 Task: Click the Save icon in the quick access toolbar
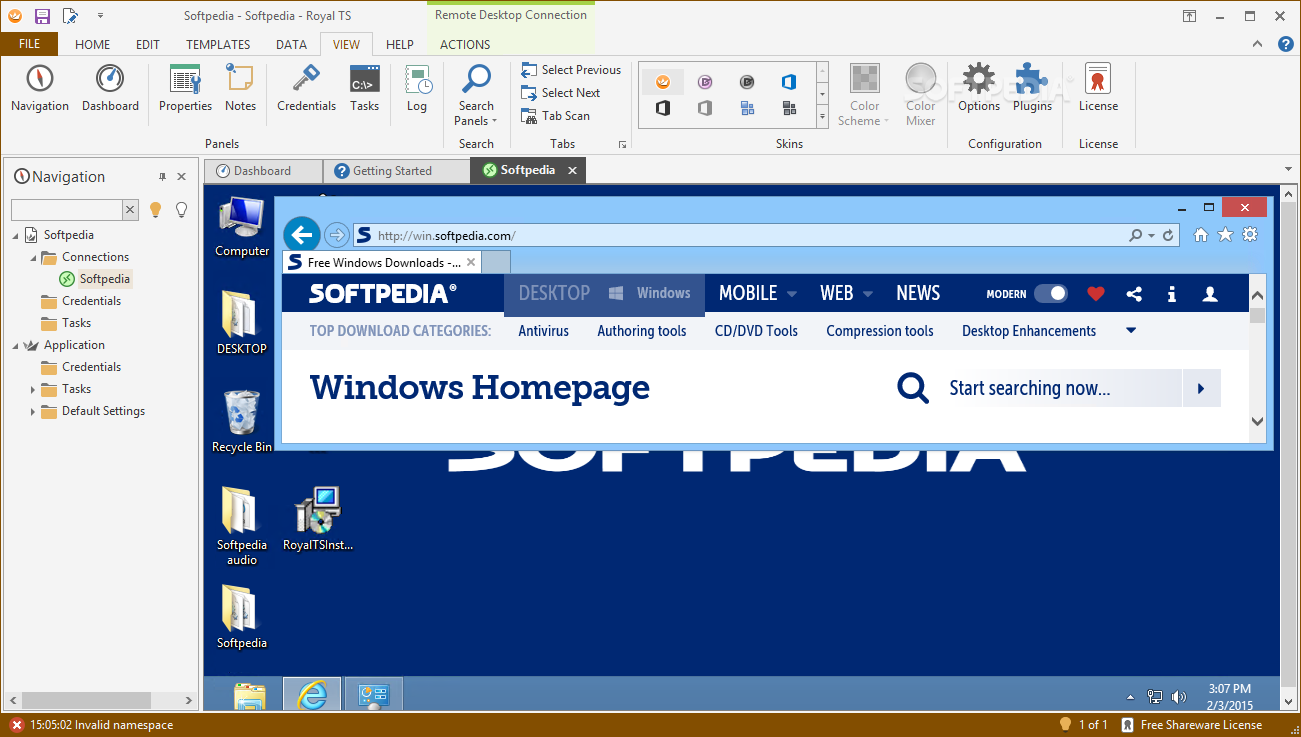pos(42,16)
